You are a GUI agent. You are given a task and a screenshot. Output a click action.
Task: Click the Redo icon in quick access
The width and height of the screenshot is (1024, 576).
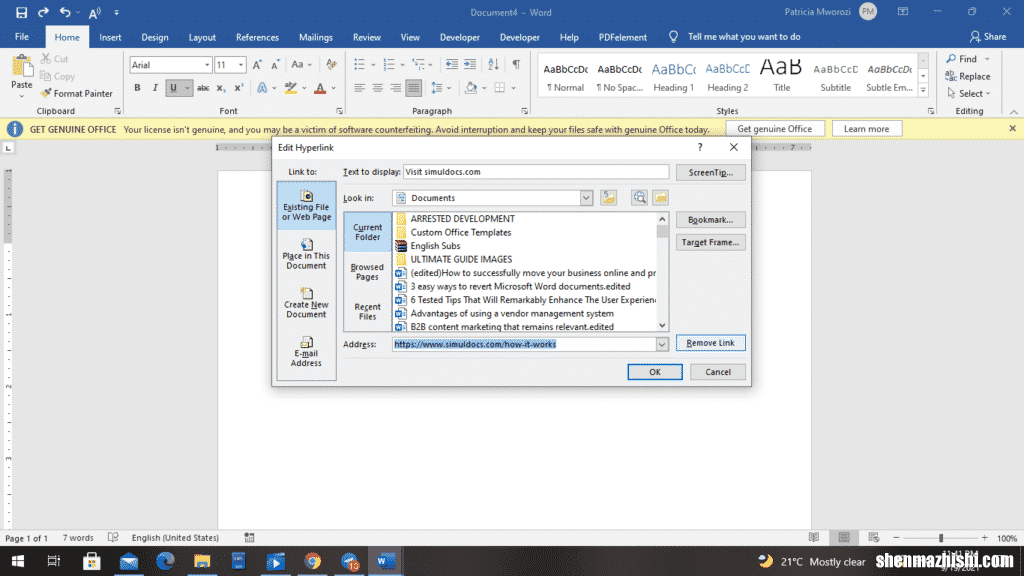coord(43,12)
